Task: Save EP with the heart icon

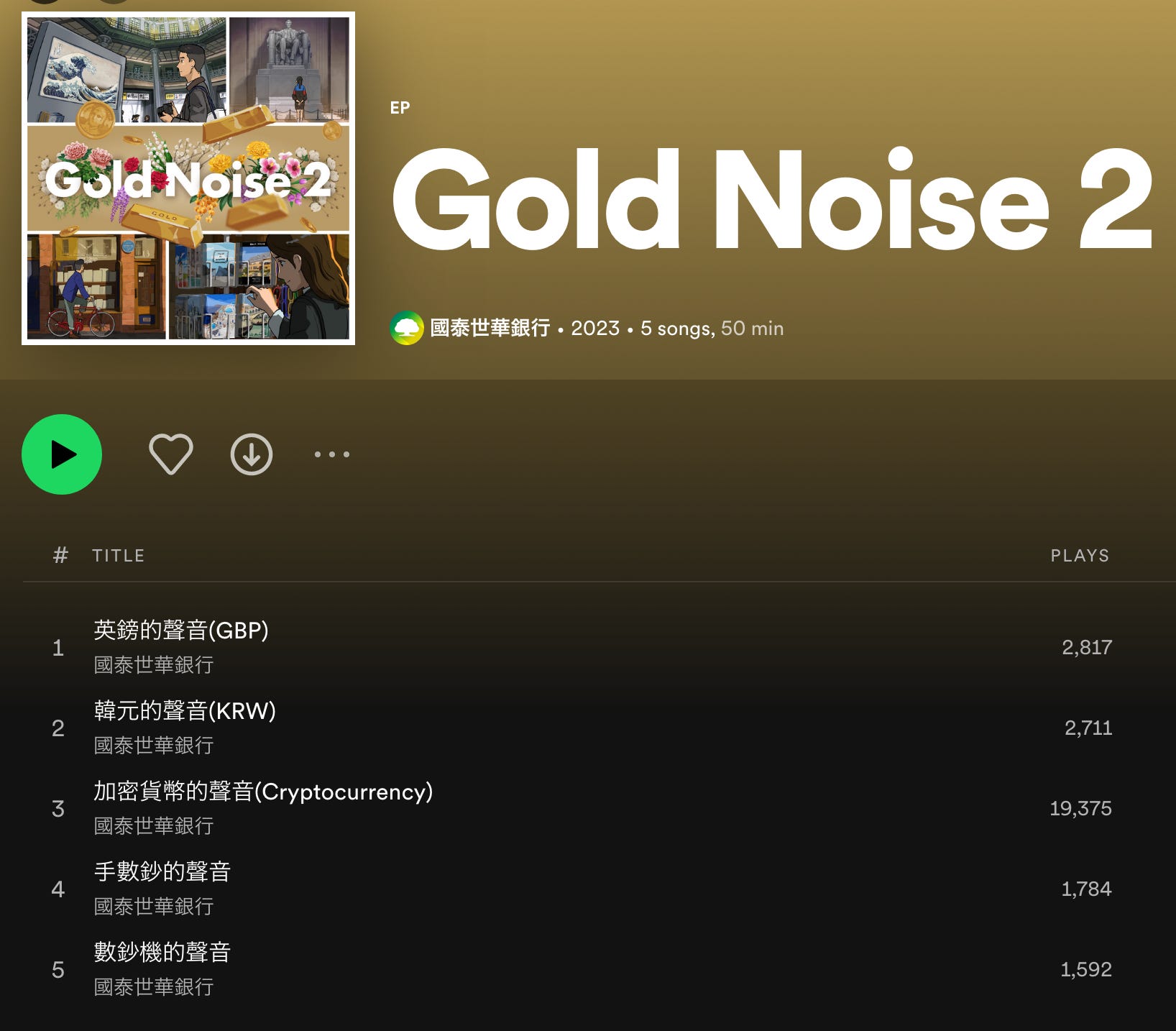Action: (x=171, y=454)
